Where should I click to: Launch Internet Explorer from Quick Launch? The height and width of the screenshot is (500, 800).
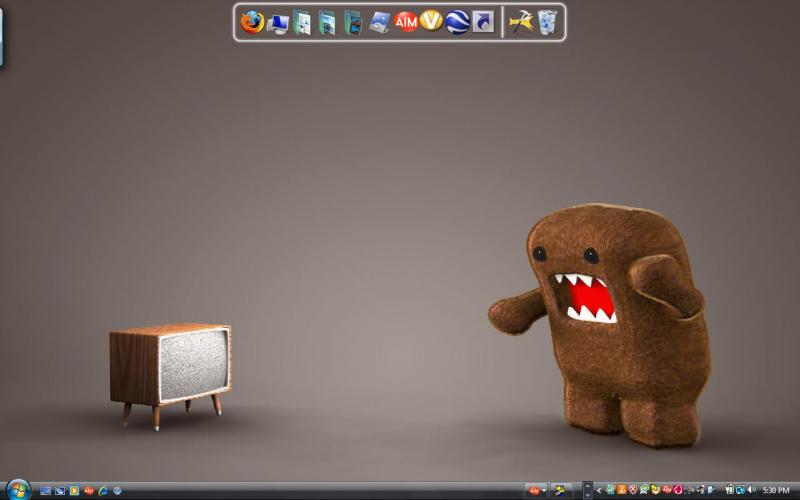(x=103, y=491)
